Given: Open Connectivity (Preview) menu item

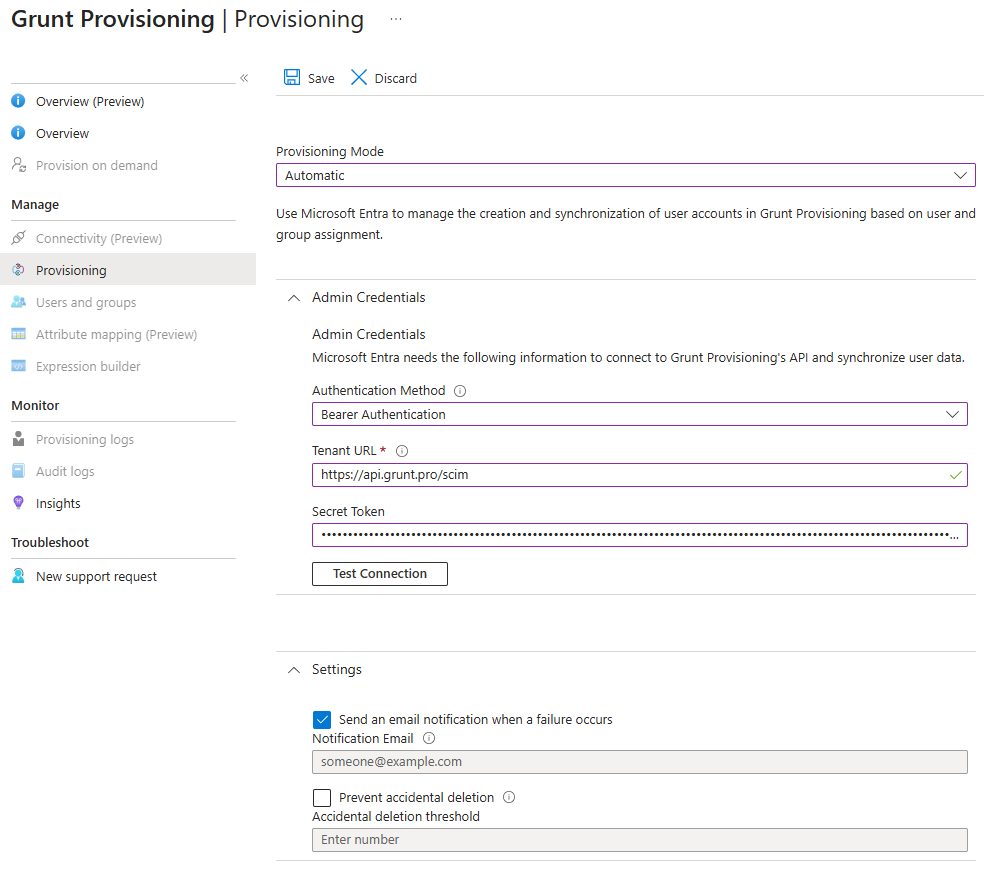Looking at the screenshot, I should (99, 238).
